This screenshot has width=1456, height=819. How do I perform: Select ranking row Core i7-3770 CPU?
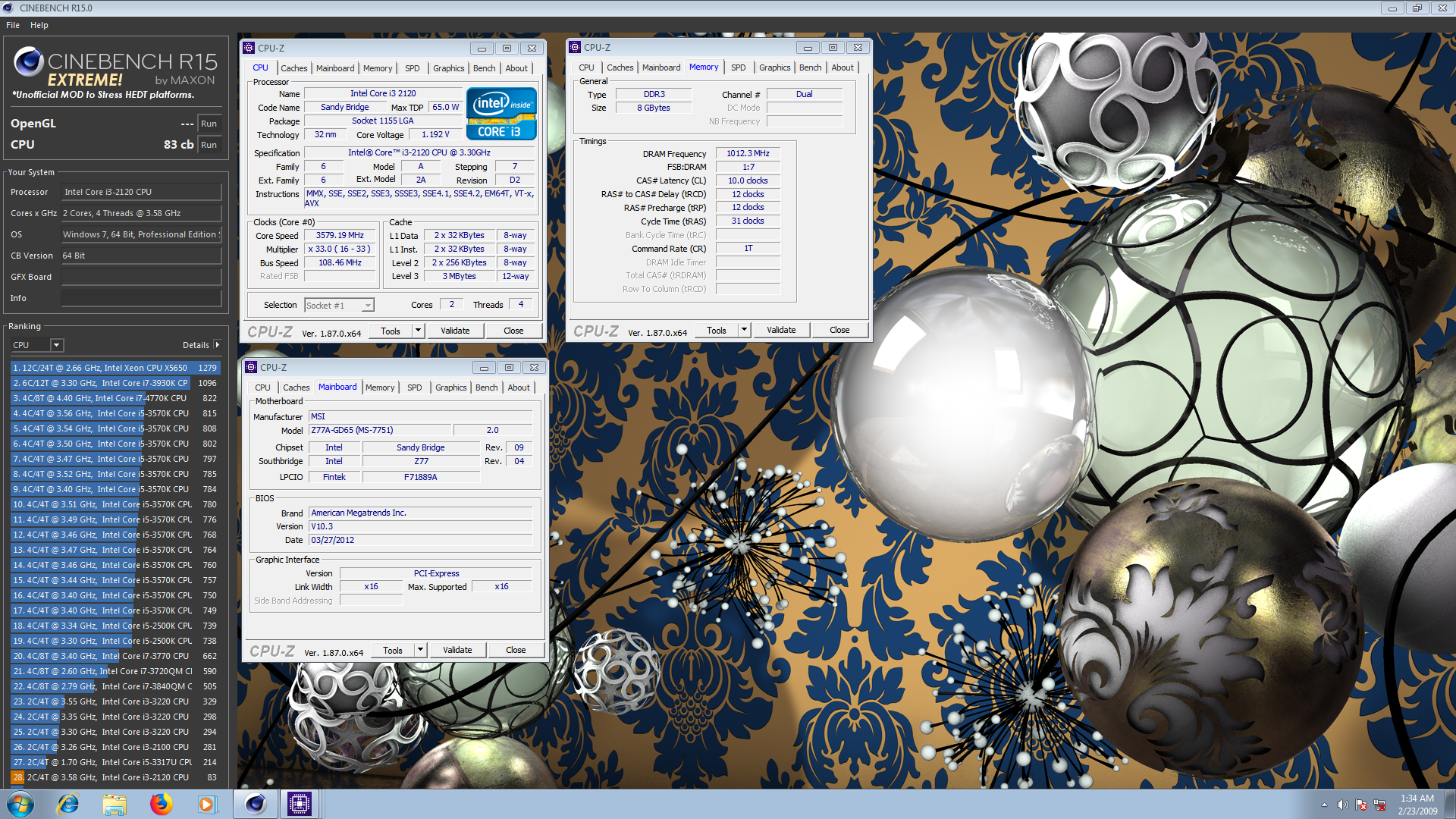(x=115, y=656)
